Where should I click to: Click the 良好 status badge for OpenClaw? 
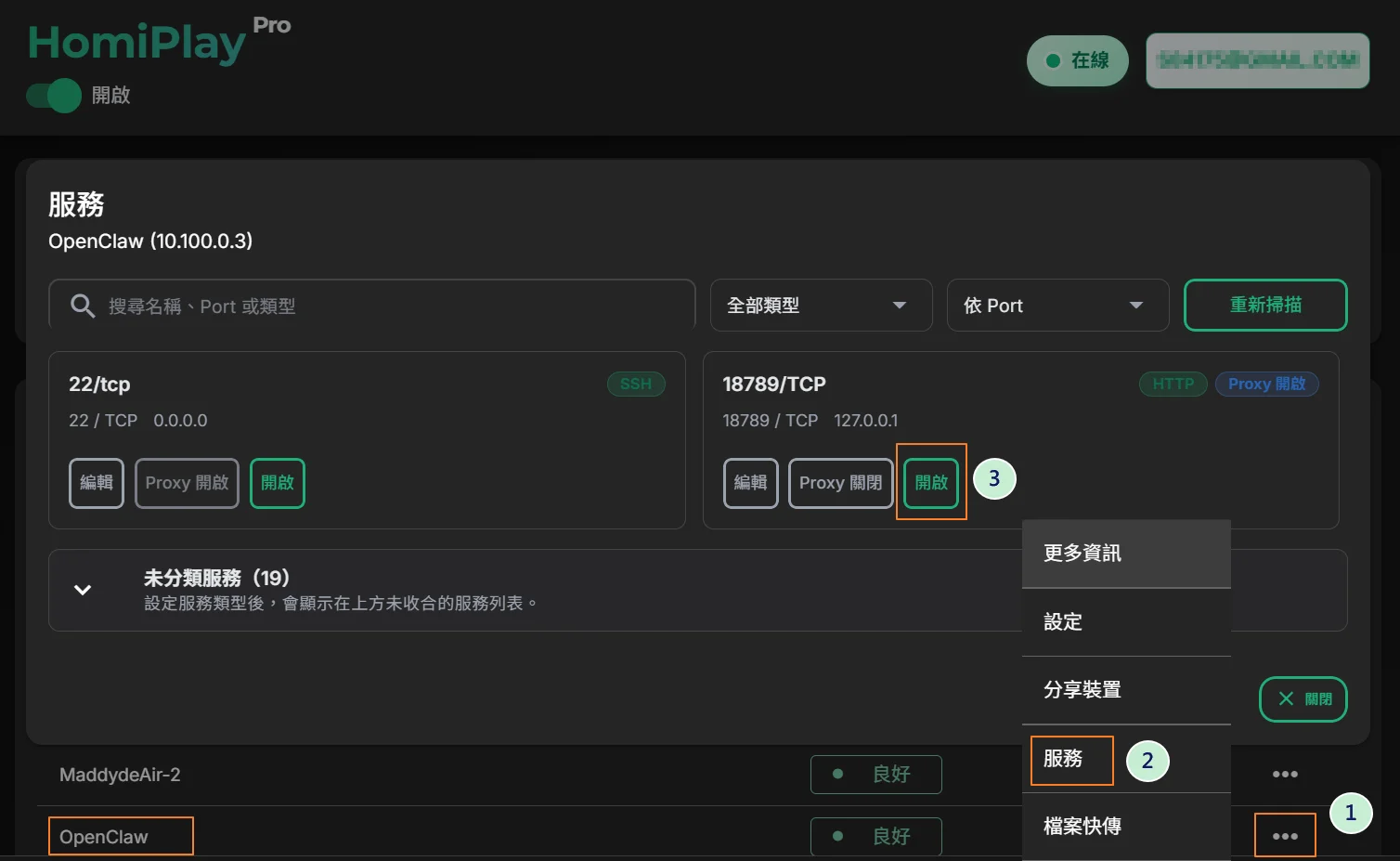coord(876,837)
